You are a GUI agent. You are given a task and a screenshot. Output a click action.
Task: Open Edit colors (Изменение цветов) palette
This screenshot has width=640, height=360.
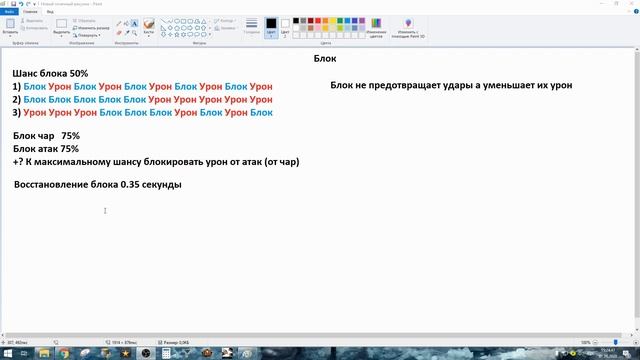coord(376,27)
